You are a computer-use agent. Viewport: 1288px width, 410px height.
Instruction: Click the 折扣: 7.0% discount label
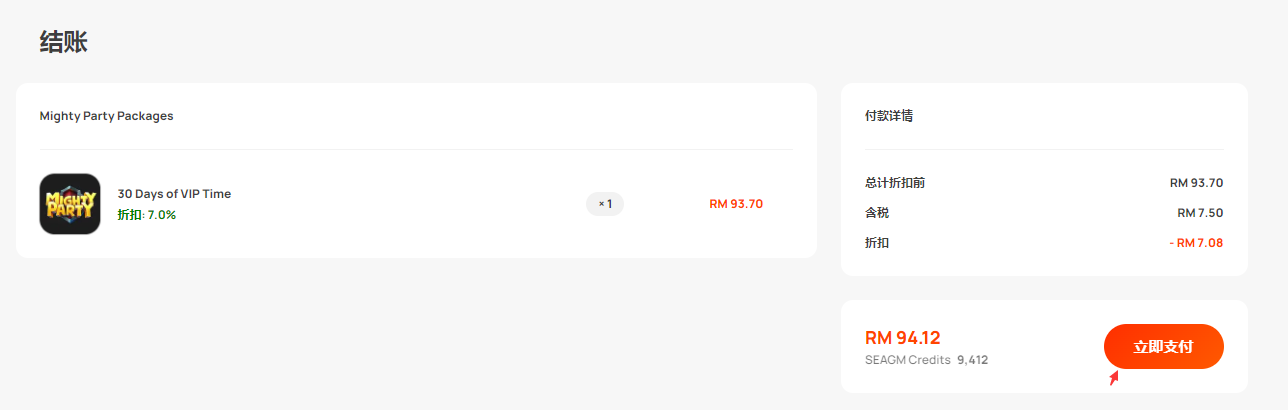[x=147, y=215]
